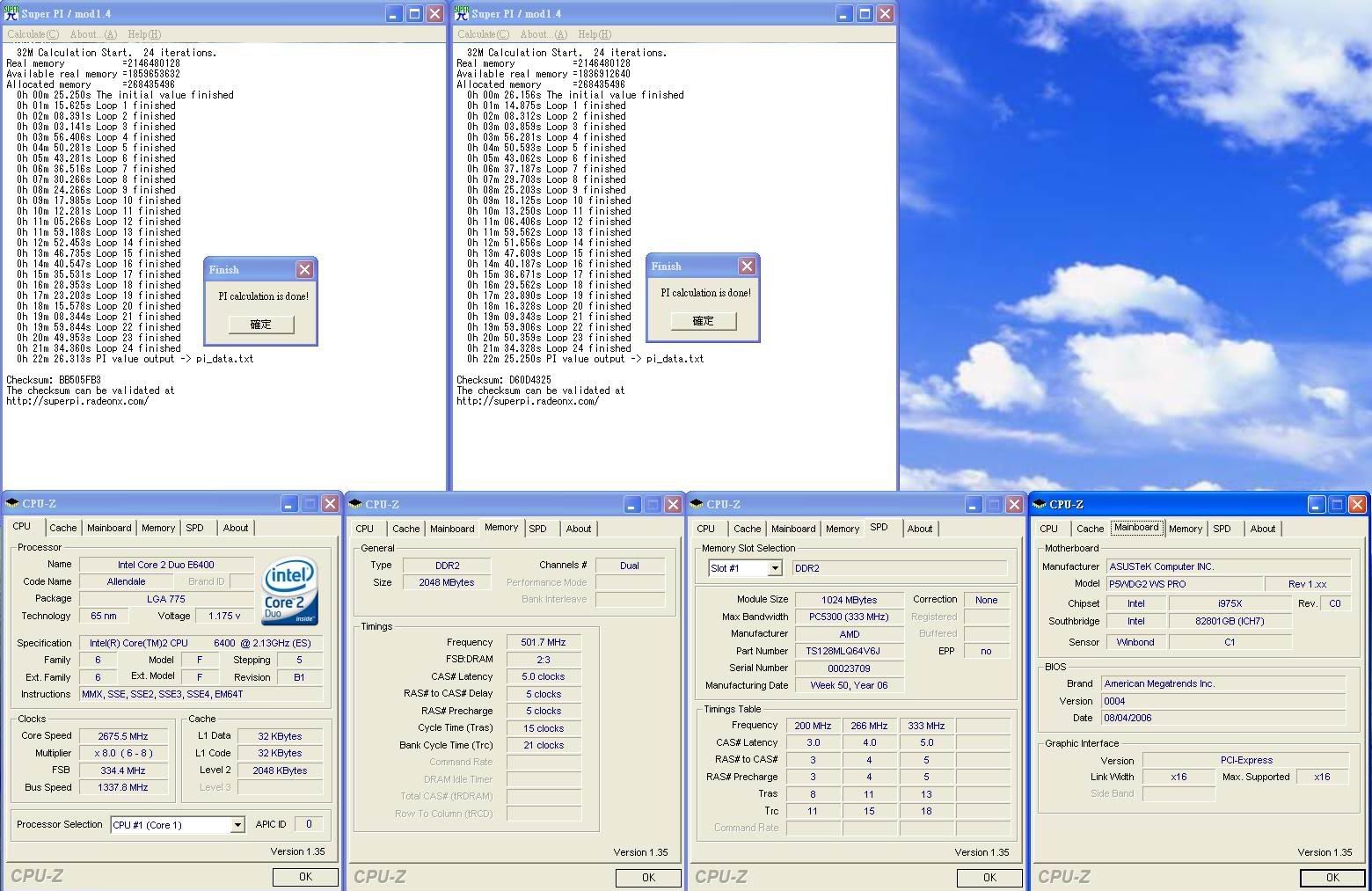Maximize the right Super PI window
The image size is (1372, 891).
click(x=865, y=14)
